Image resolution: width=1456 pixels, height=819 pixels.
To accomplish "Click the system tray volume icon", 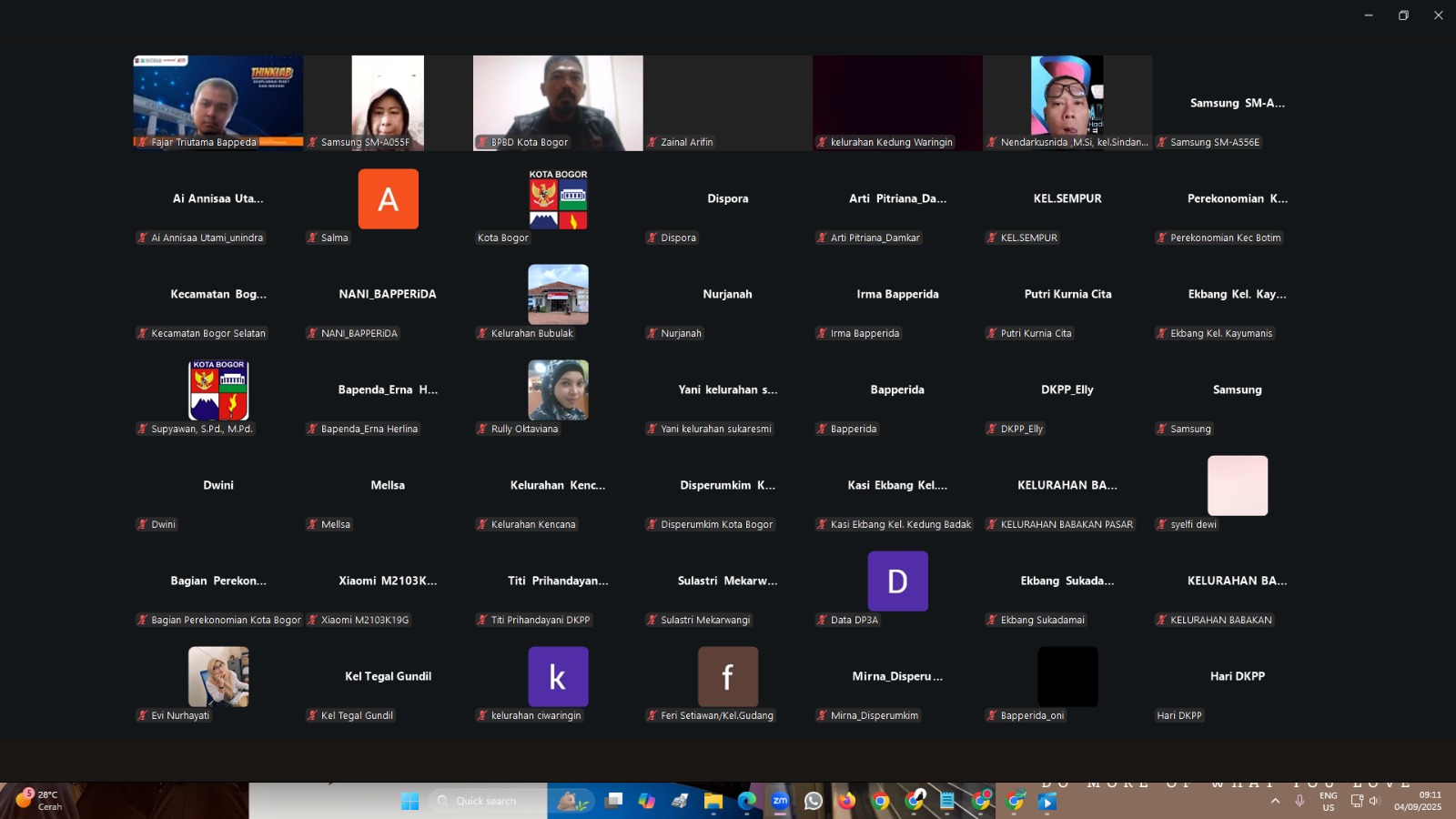I will 1374,801.
